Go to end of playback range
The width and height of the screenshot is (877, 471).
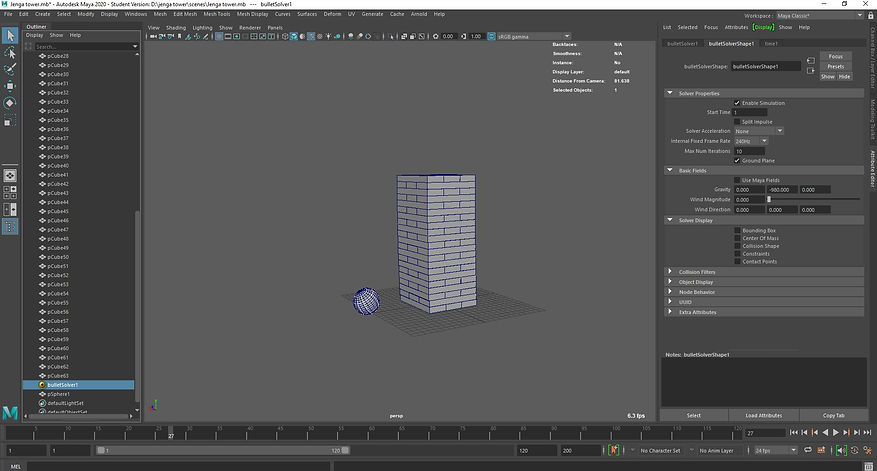point(867,432)
